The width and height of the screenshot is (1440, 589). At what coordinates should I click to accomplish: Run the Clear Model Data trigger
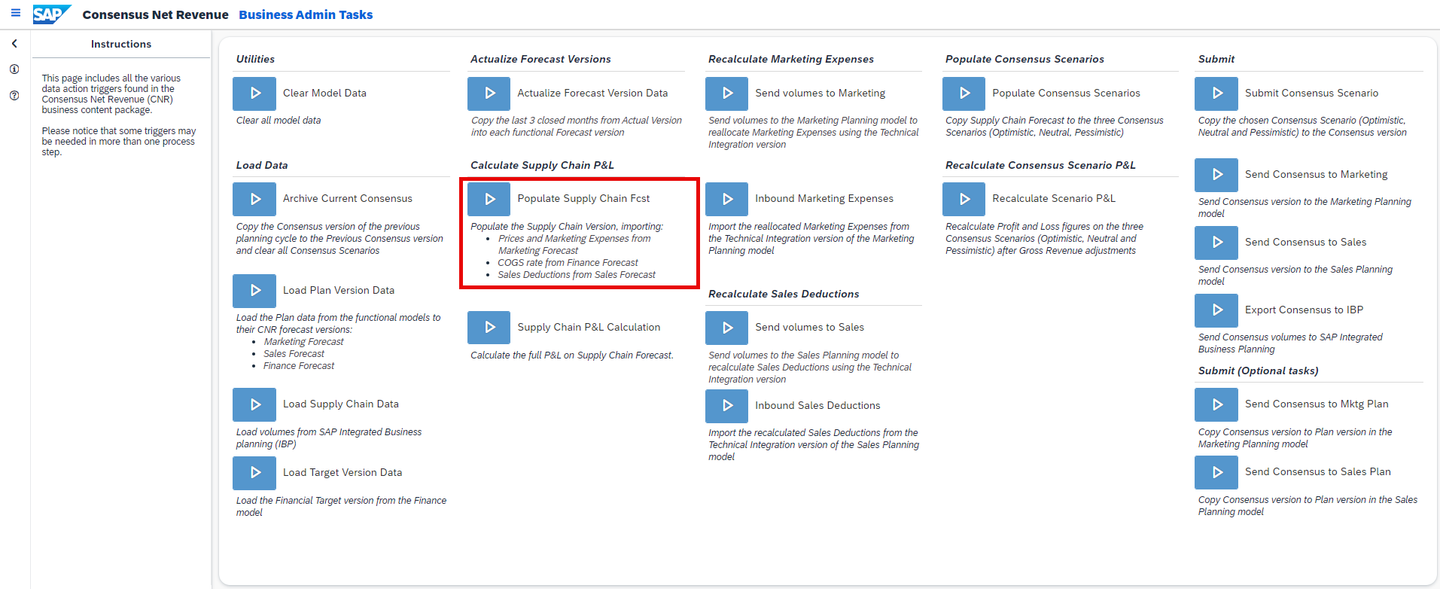[x=254, y=93]
